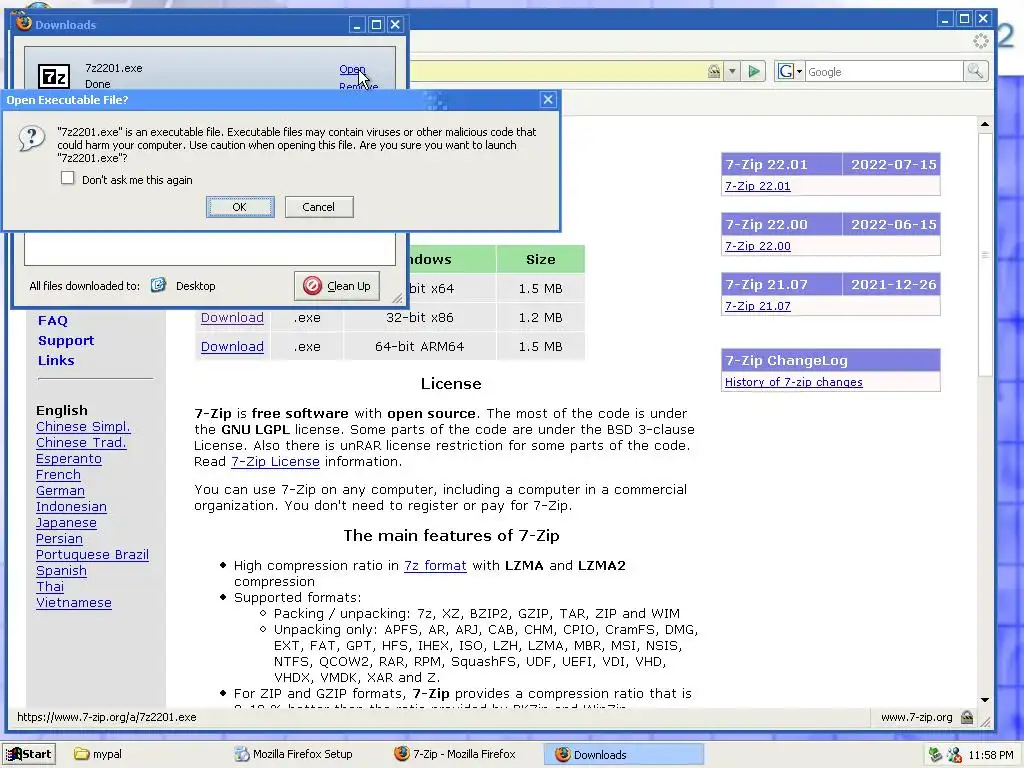Open 7z2201.exe in Downloads window
Viewport: 1024px width, 768px height.
[x=352, y=69]
